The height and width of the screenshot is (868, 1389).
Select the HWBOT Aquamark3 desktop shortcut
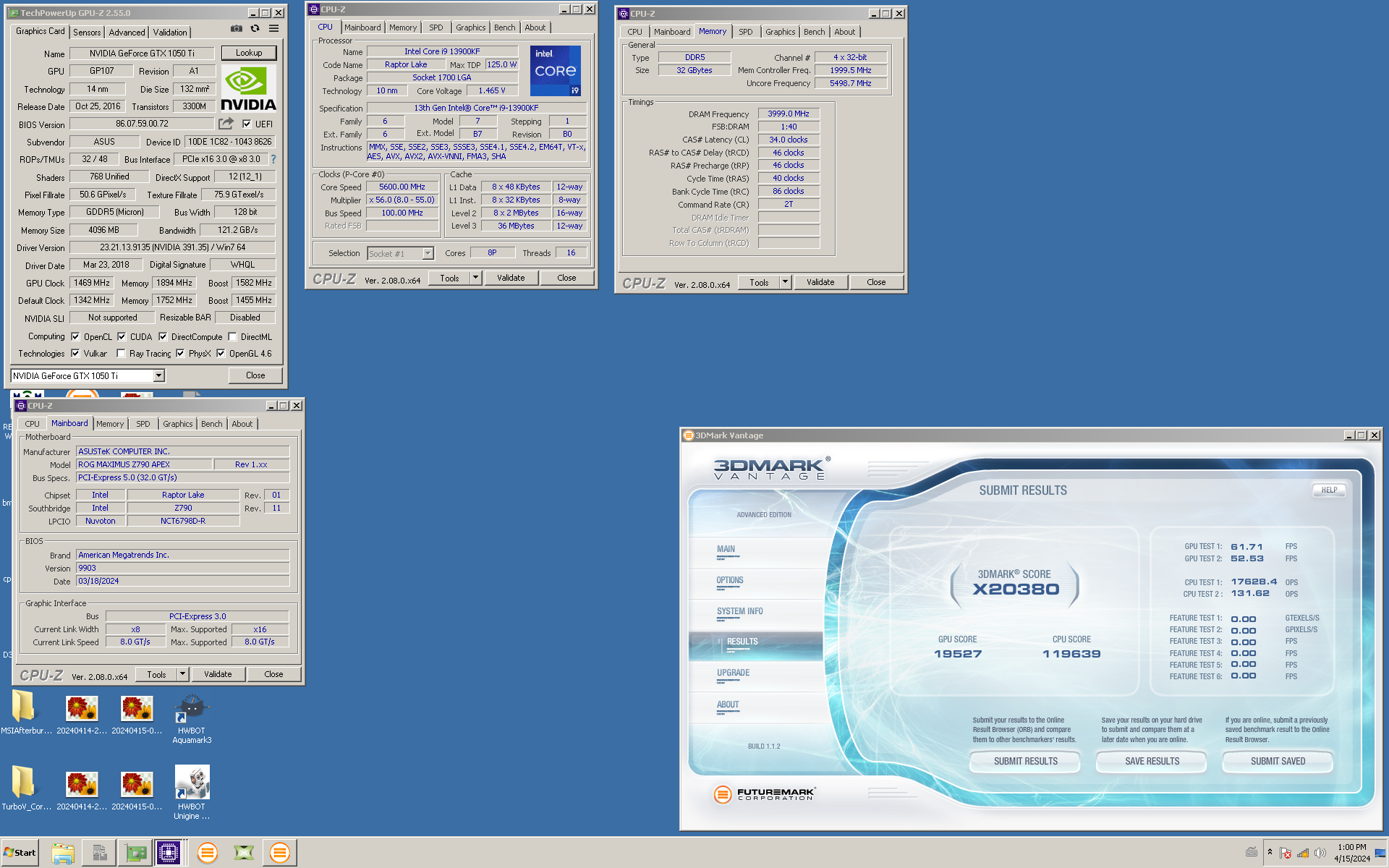(192, 718)
